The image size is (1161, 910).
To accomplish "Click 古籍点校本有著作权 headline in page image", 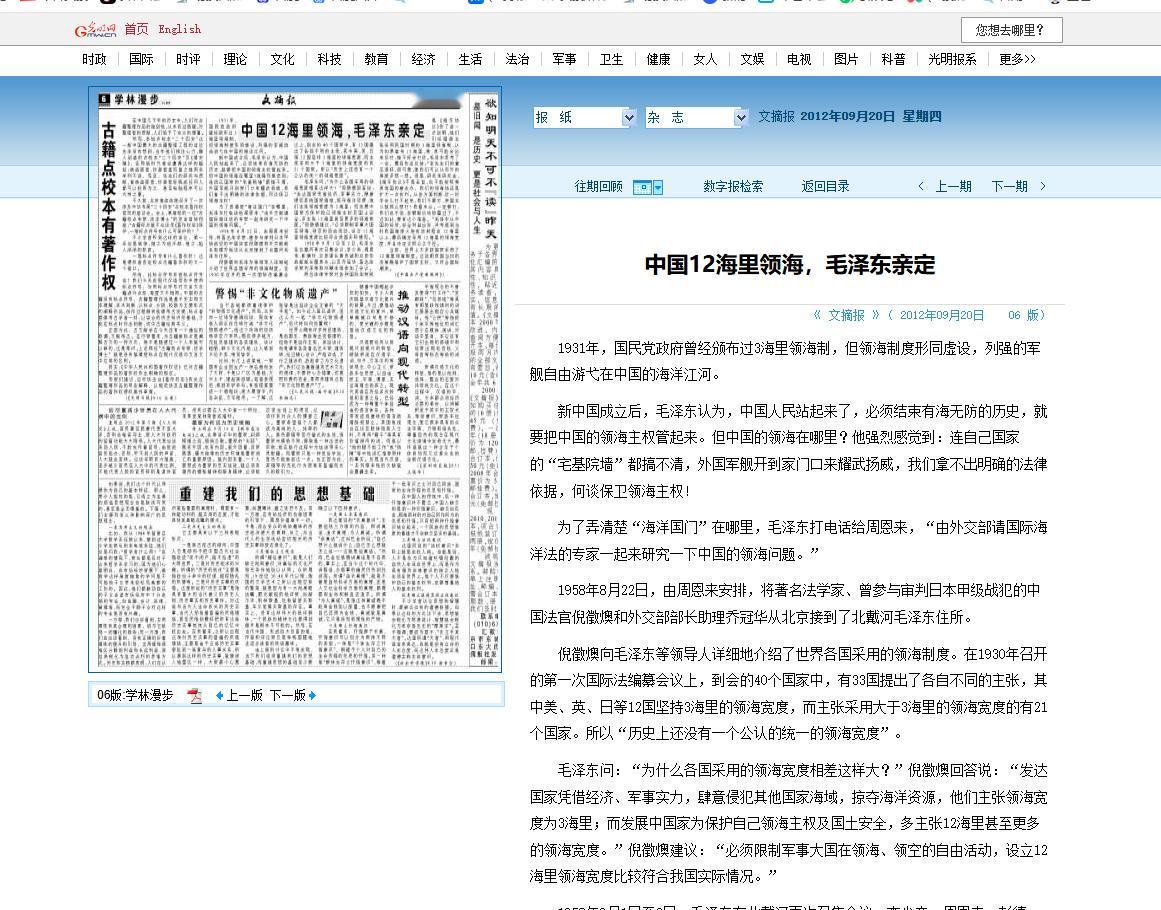I will (108, 207).
